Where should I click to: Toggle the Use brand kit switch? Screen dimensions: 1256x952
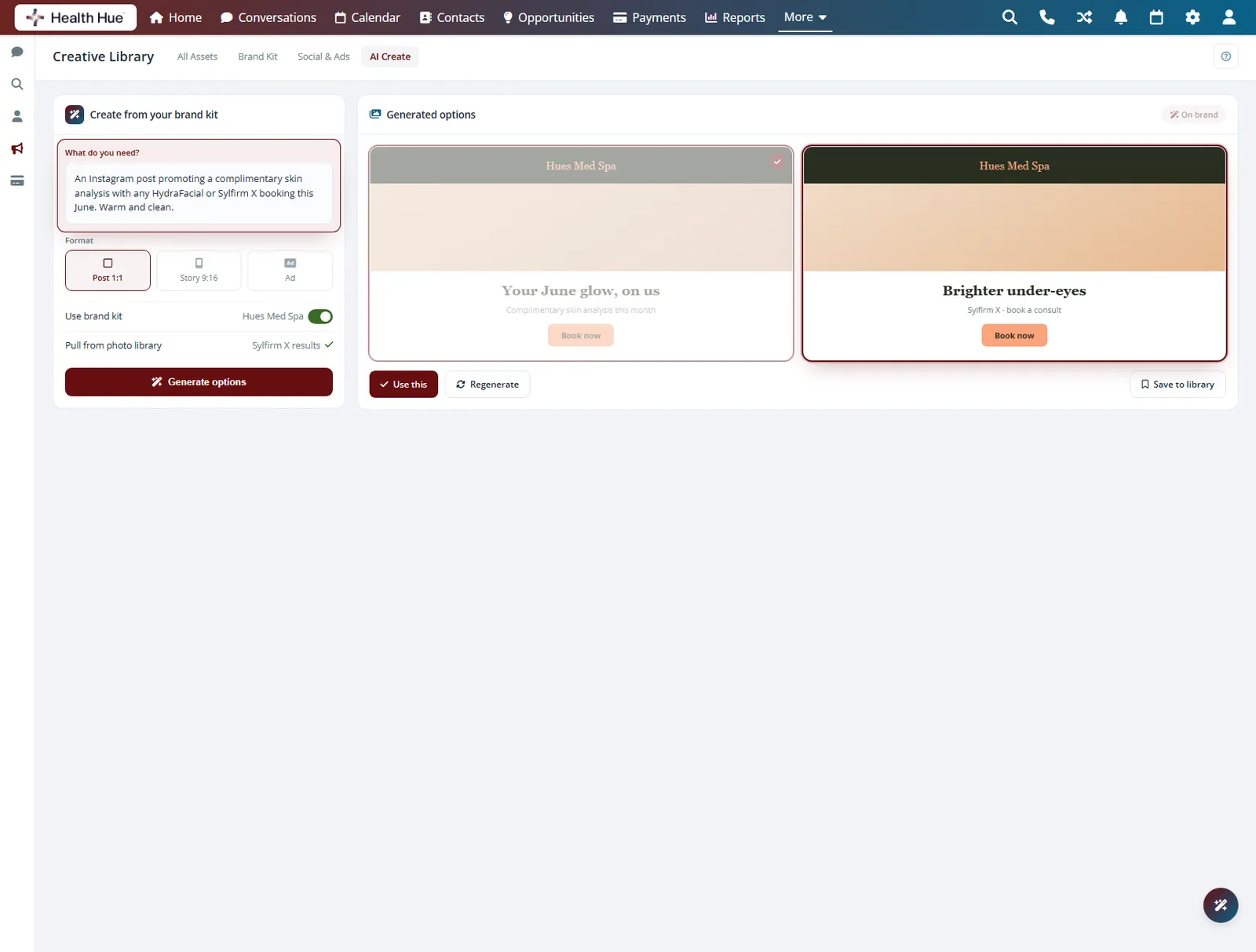pyautogui.click(x=320, y=316)
